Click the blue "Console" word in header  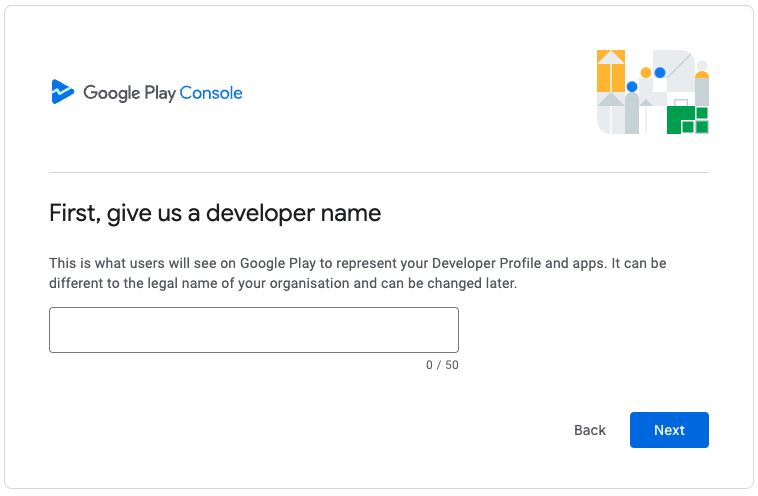[211, 93]
